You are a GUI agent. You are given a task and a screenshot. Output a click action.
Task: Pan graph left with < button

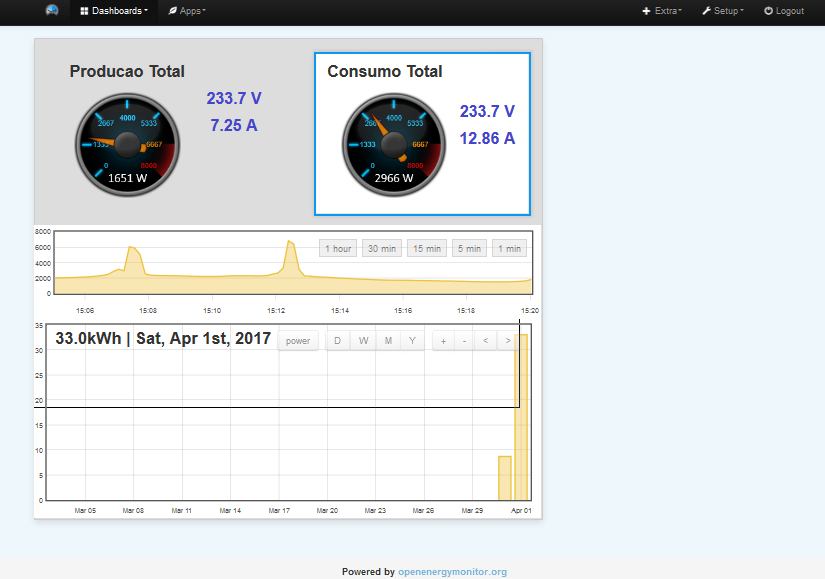(x=486, y=341)
